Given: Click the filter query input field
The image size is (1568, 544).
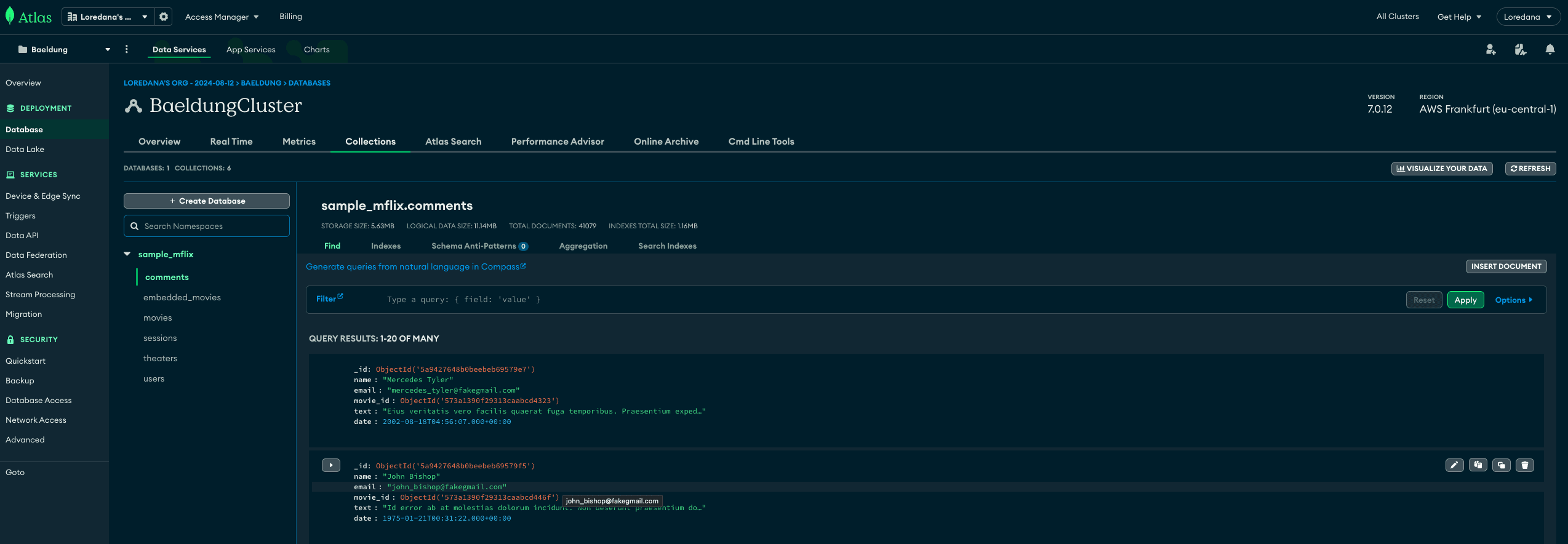Looking at the screenshot, I should coord(892,300).
